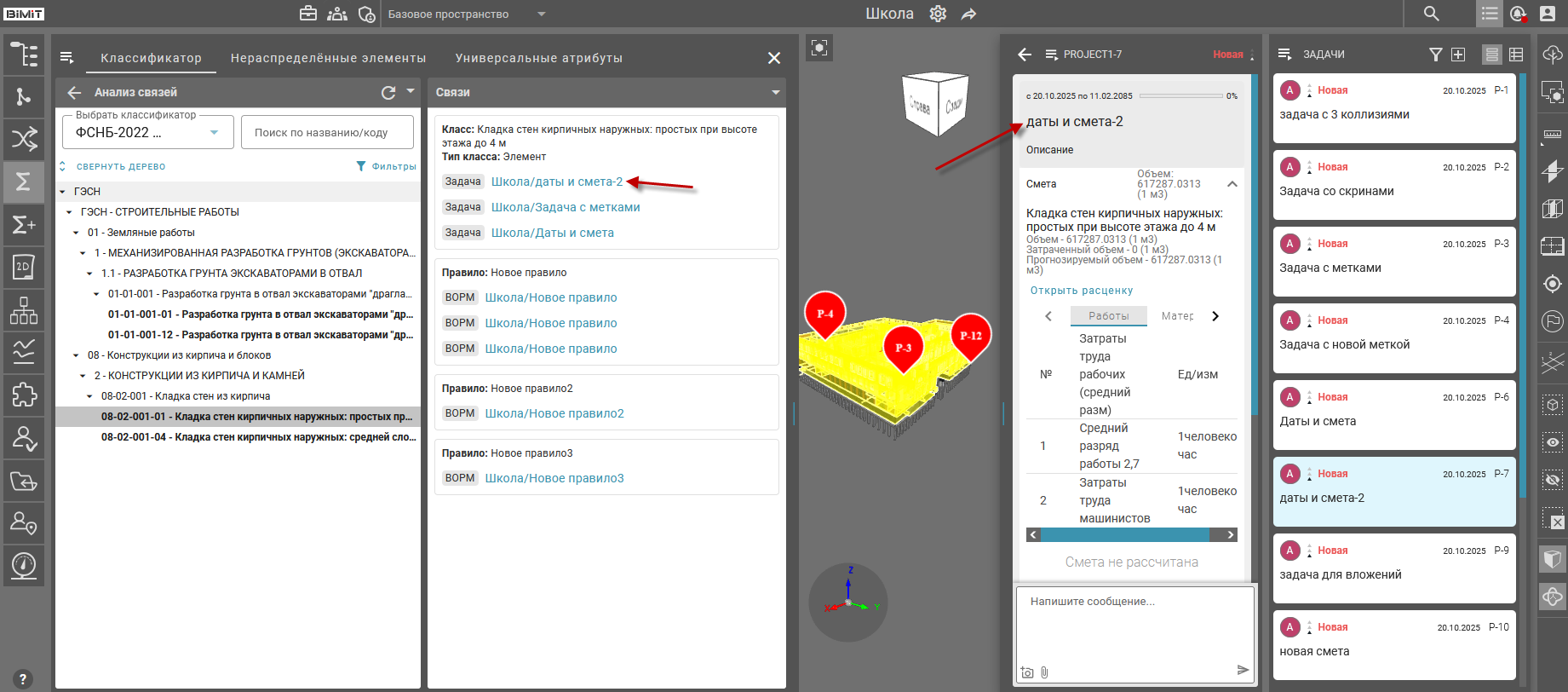Switch tasks panel to card list view

(1491, 55)
